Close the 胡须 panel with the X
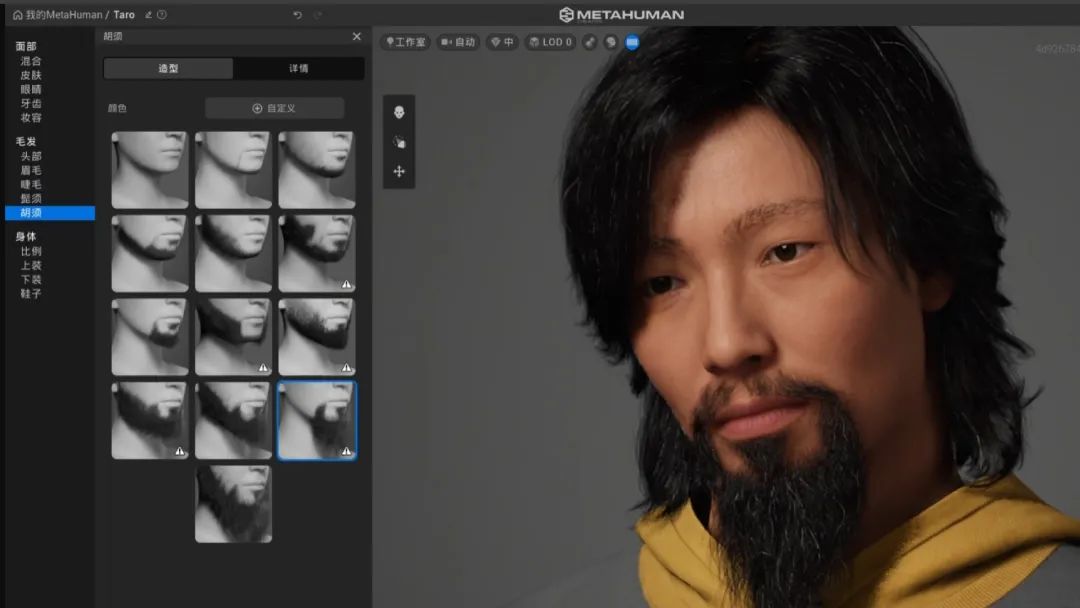The image size is (1080, 608). (357, 37)
